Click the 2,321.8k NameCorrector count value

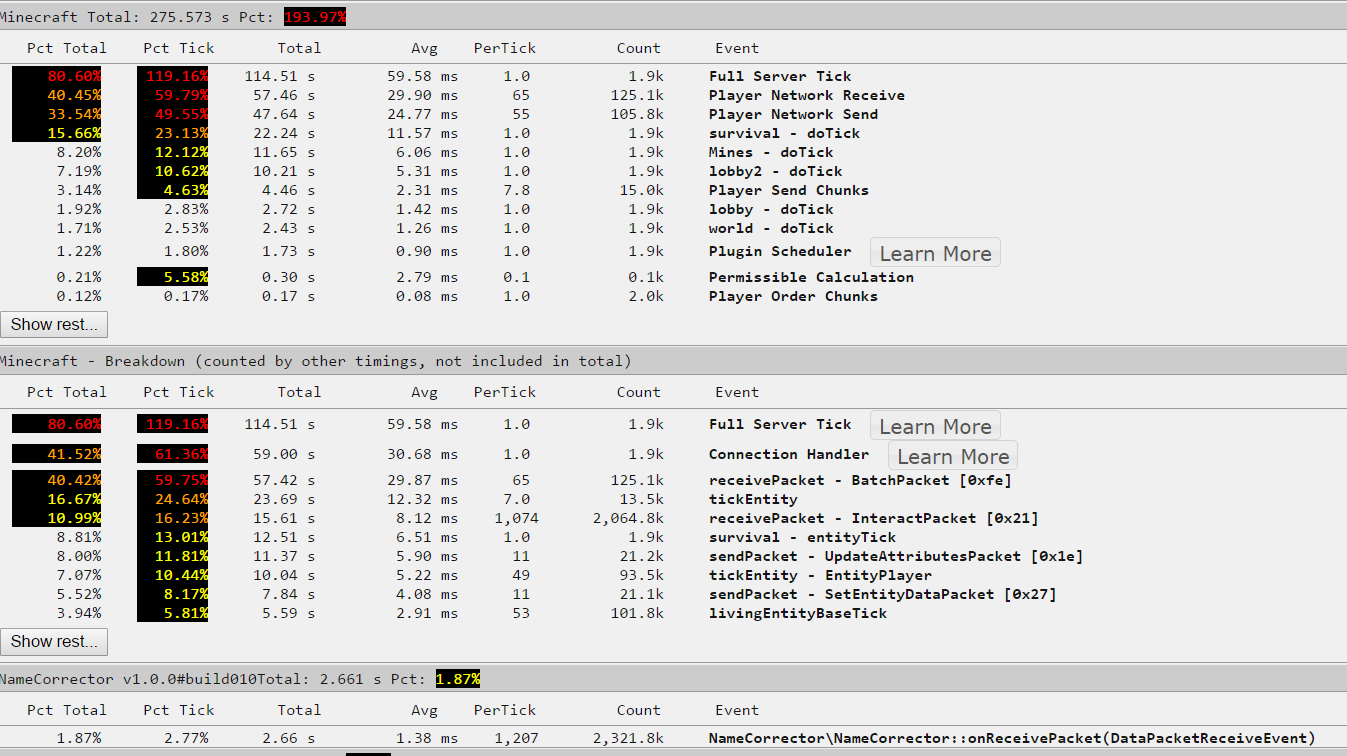(628, 738)
